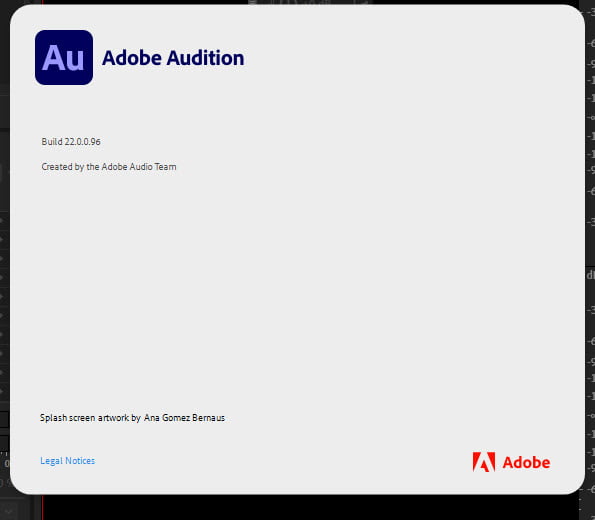
Task: Click the Adobe Audition title text
Action: point(173,58)
